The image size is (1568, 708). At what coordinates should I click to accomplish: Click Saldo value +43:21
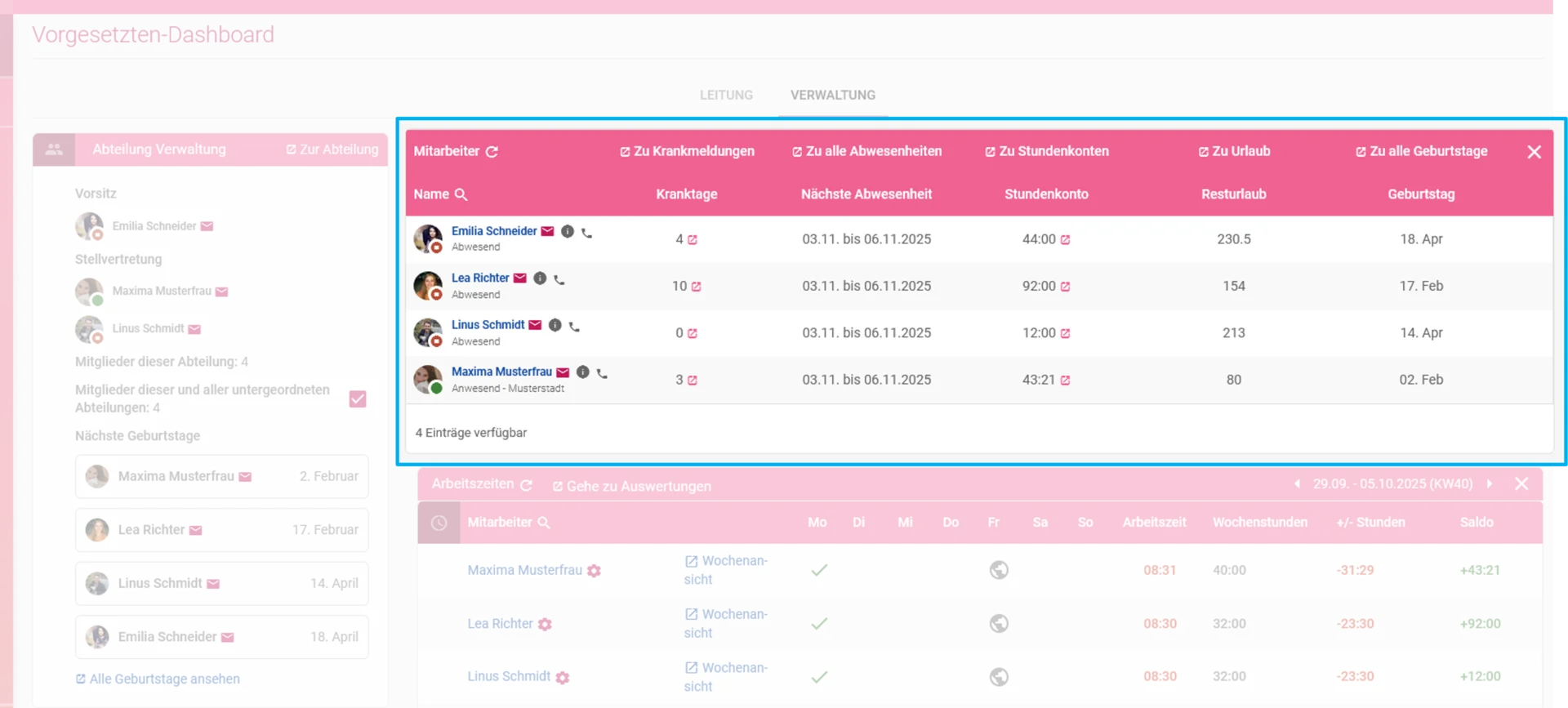[x=1480, y=570]
